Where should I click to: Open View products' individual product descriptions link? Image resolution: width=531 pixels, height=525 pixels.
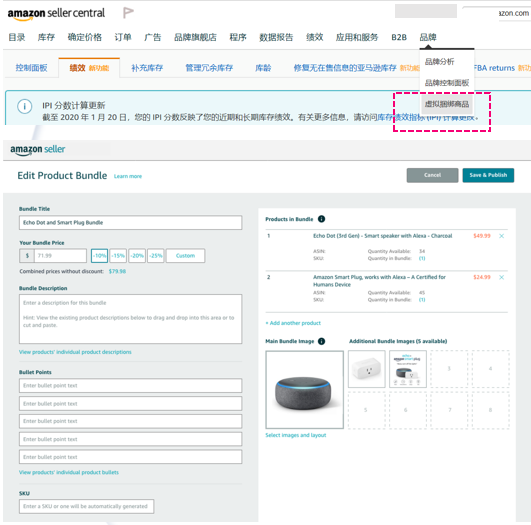point(75,352)
